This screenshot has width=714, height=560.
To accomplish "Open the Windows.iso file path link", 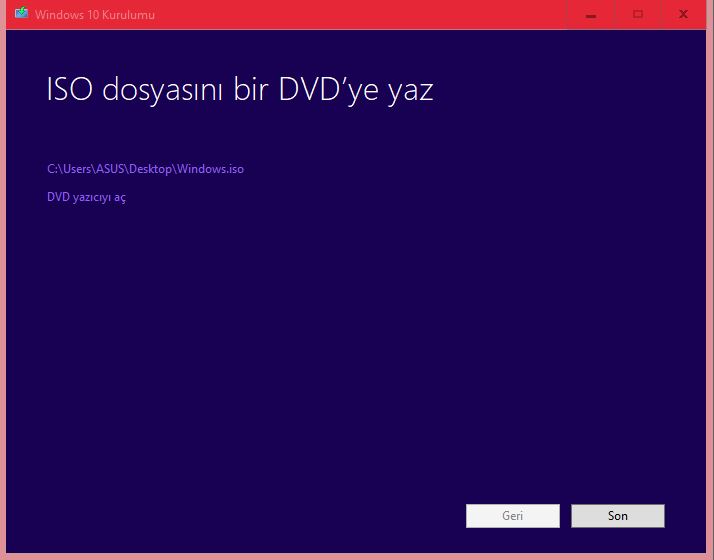I will pyautogui.click(x=145, y=169).
